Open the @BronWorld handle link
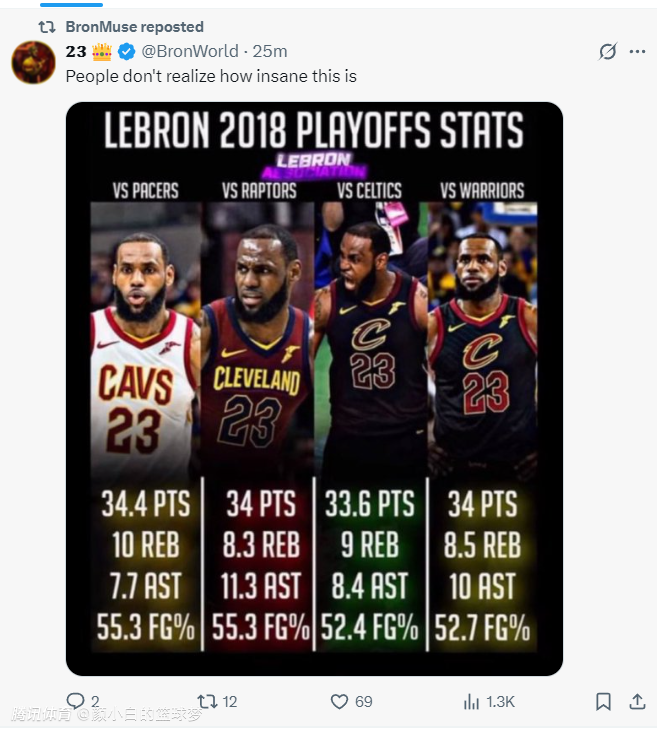Screen dimensions: 657x731 (x=190, y=51)
